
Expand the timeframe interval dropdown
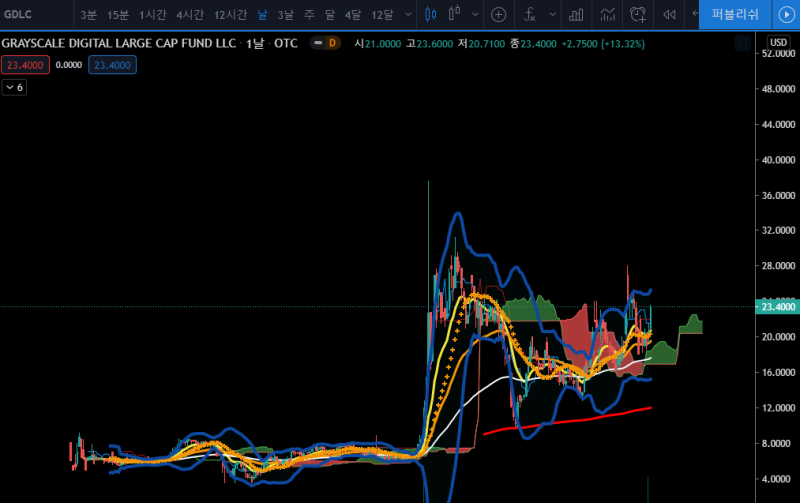tap(408, 15)
